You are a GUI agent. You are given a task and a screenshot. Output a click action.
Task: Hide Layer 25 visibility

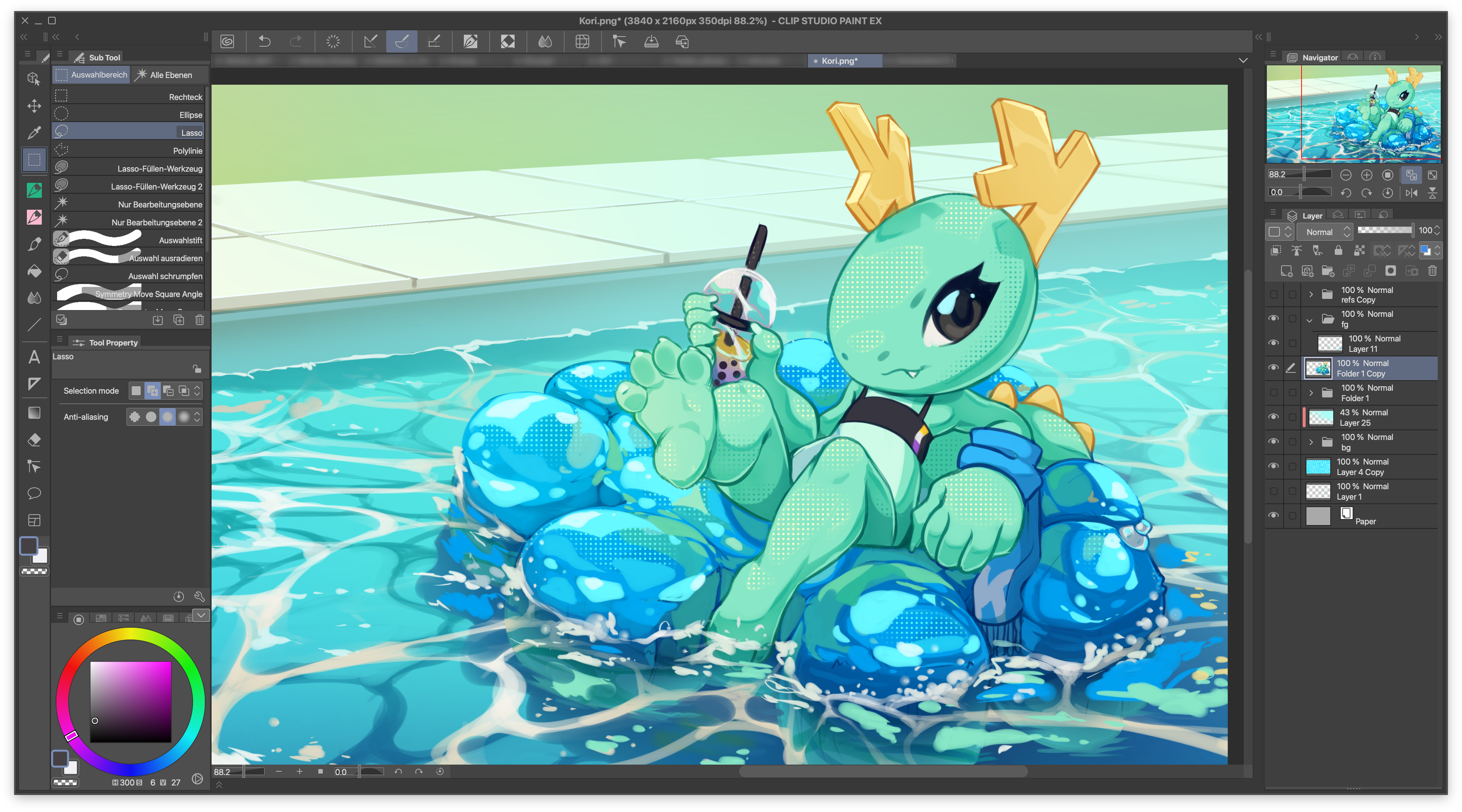pyautogui.click(x=1274, y=417)
